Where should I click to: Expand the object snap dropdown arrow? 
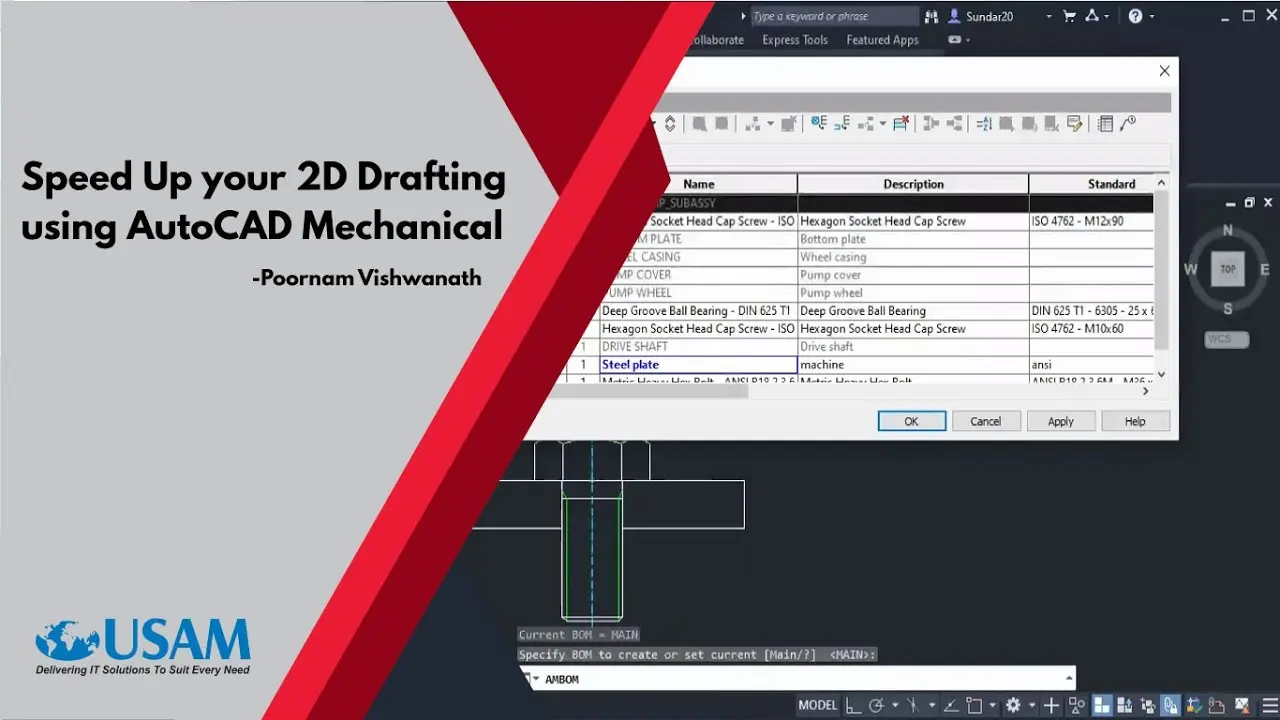[991, 705]
